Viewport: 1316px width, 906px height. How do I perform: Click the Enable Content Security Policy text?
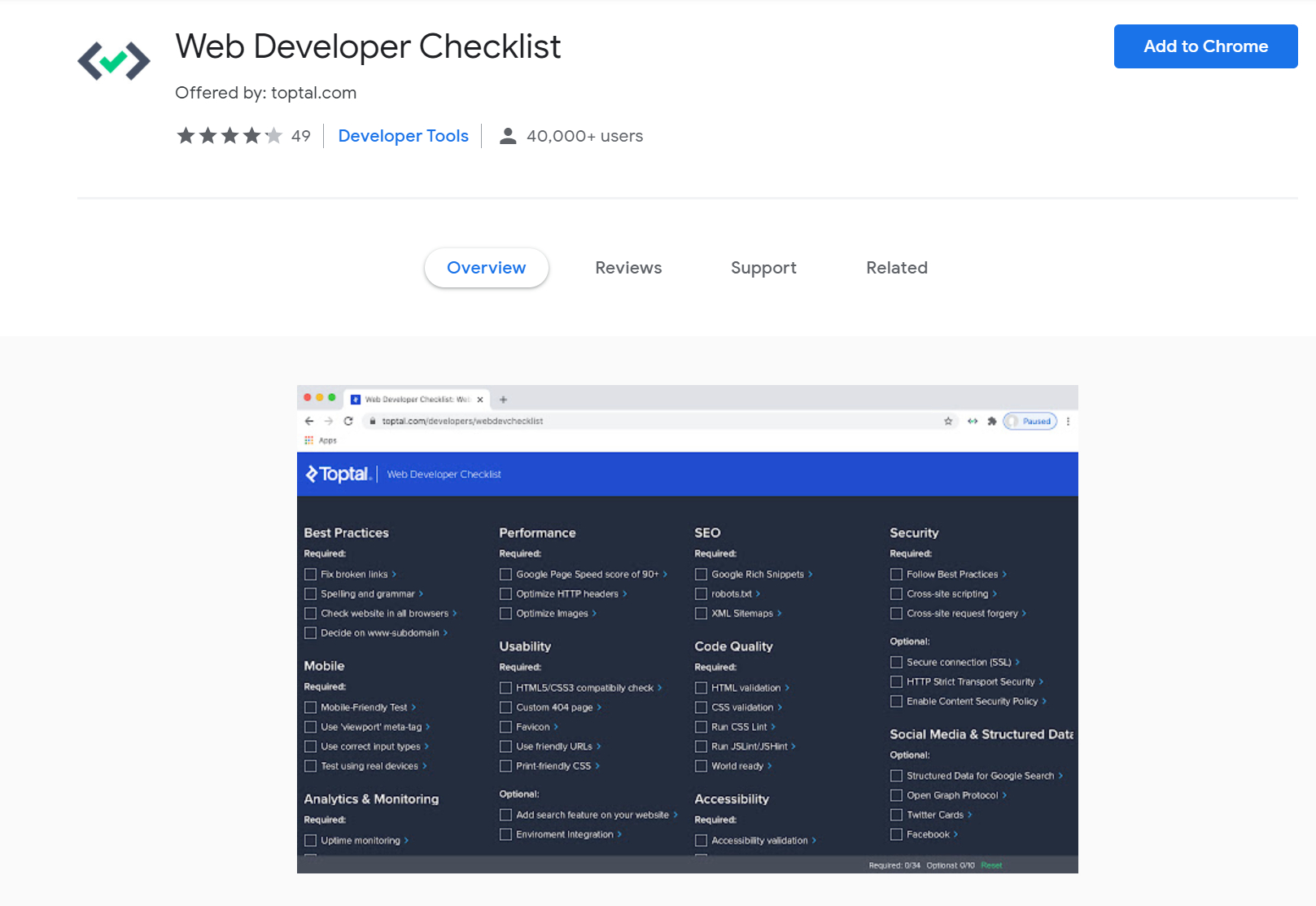(x=973, y=701)
